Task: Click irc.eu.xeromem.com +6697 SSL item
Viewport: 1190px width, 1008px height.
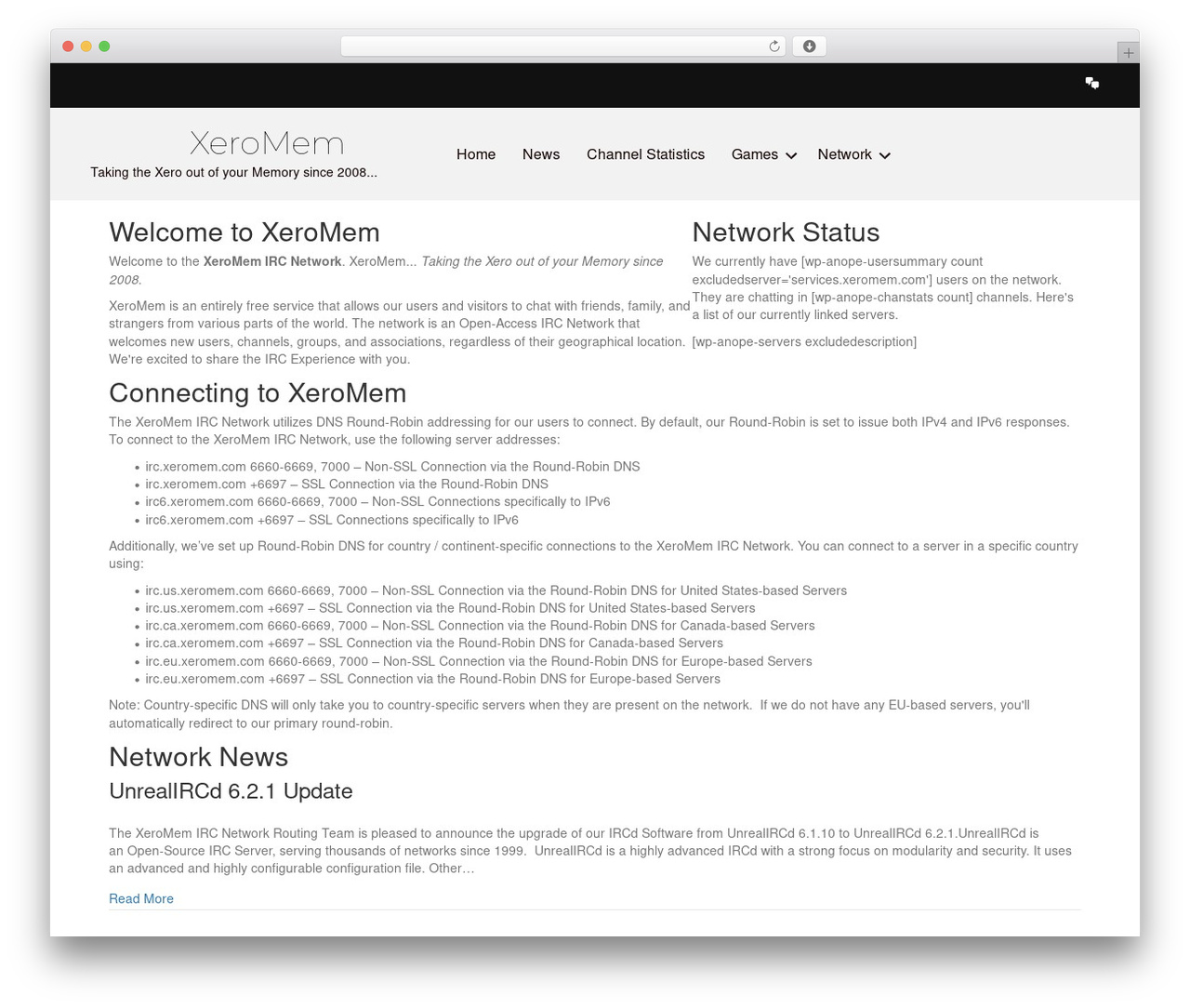Action: (x=432, y=679)
